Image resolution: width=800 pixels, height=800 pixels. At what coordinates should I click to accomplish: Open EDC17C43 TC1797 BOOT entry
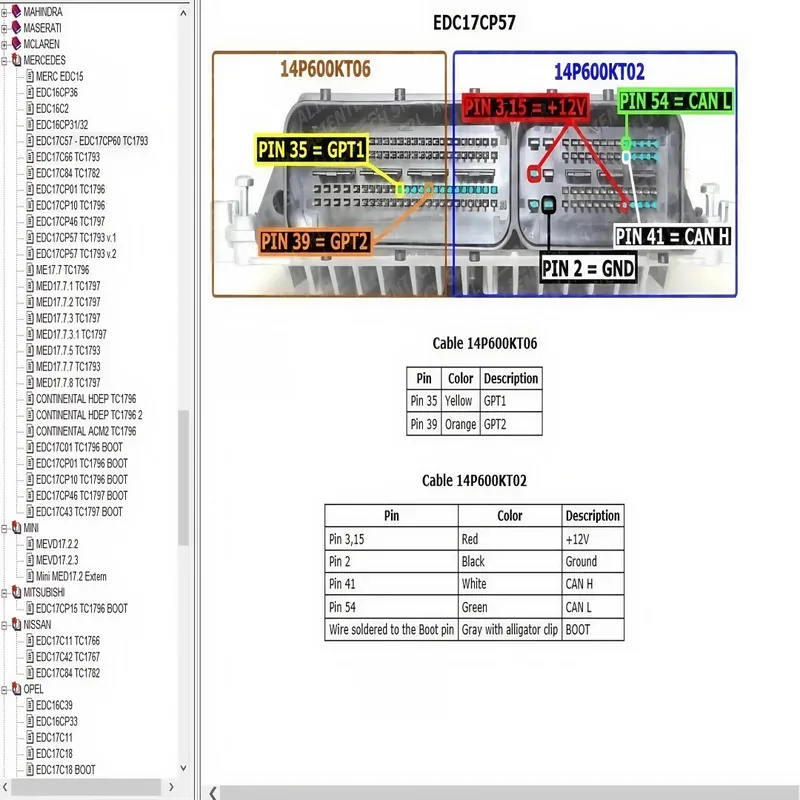79,512
